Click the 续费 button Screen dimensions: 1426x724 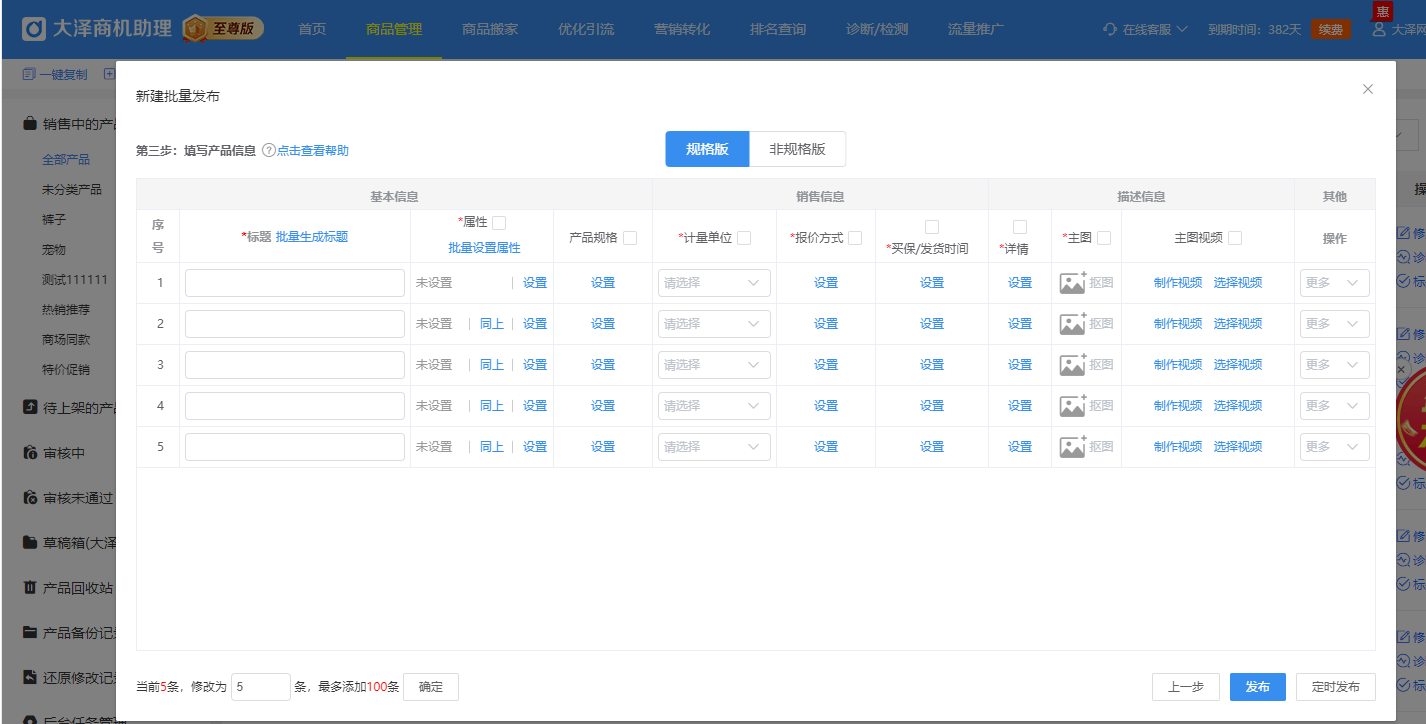coord(1331,29)
